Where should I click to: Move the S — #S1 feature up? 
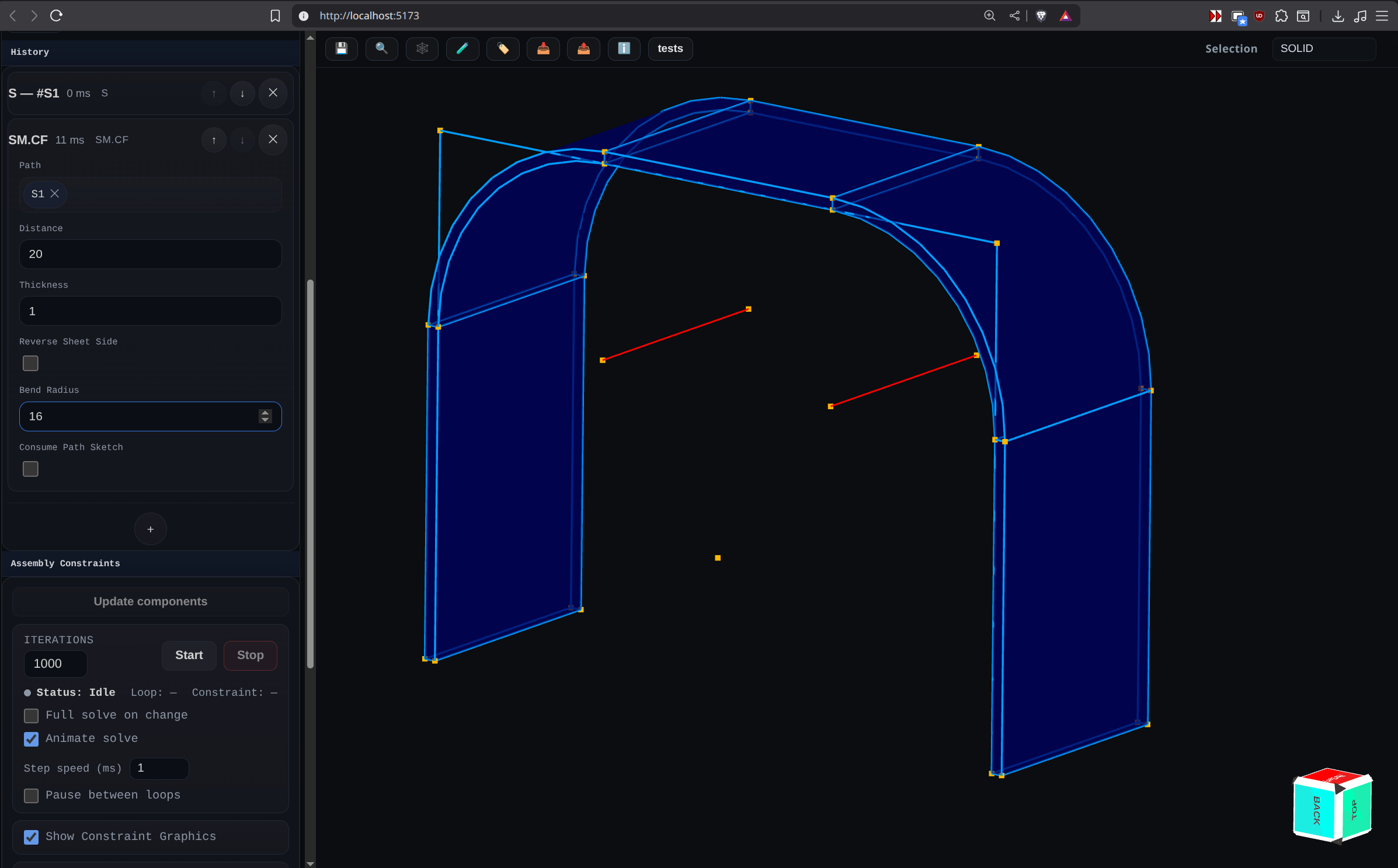214,93
